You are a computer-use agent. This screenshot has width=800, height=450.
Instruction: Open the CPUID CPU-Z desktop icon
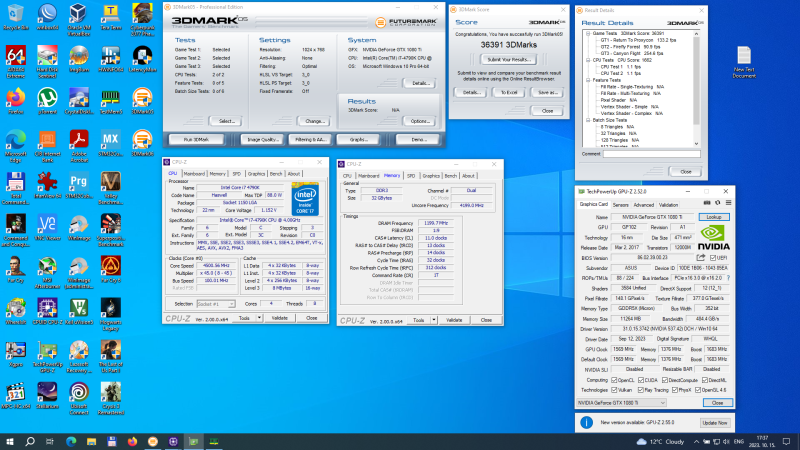(x=47, y=311)
